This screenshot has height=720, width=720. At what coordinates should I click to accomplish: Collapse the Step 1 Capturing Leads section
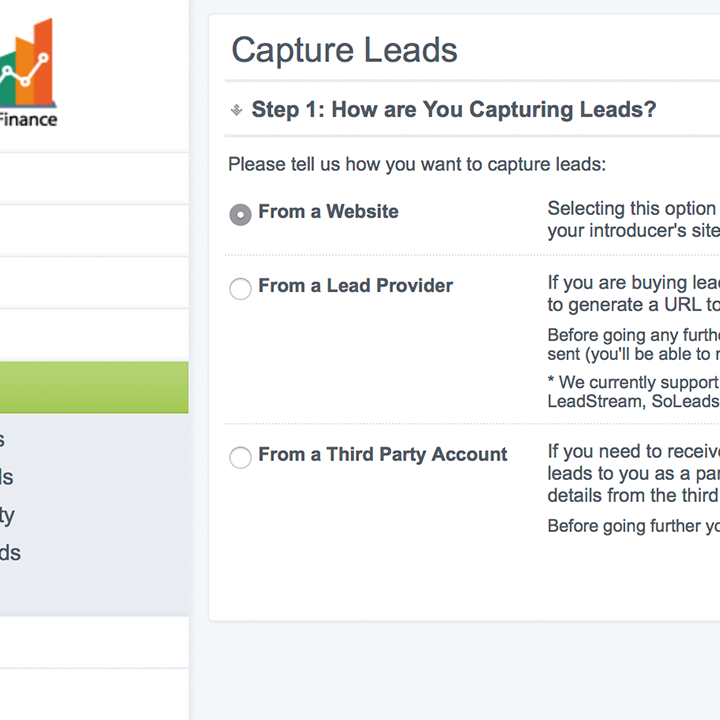[x=454, y=110]
